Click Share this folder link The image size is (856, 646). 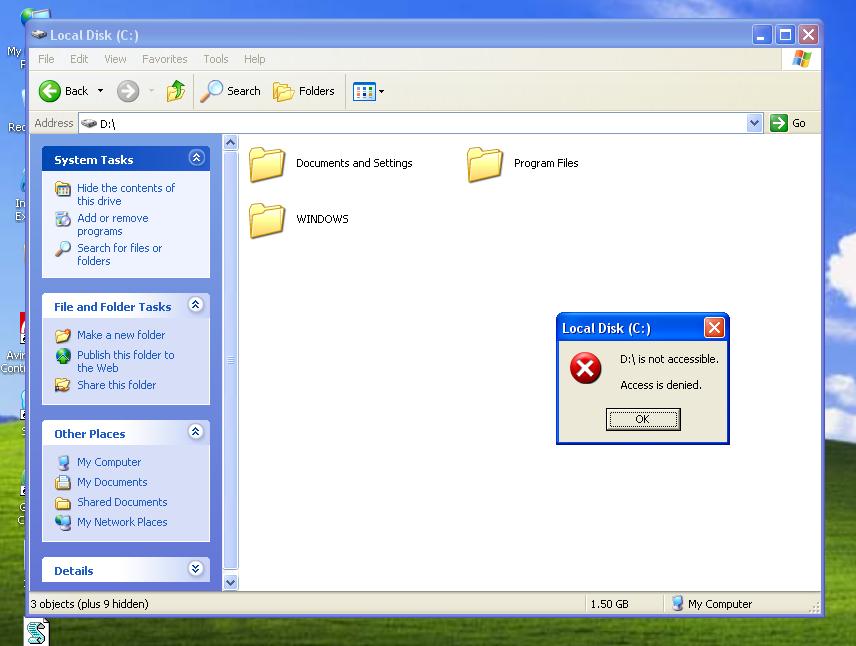pos(116,385)
